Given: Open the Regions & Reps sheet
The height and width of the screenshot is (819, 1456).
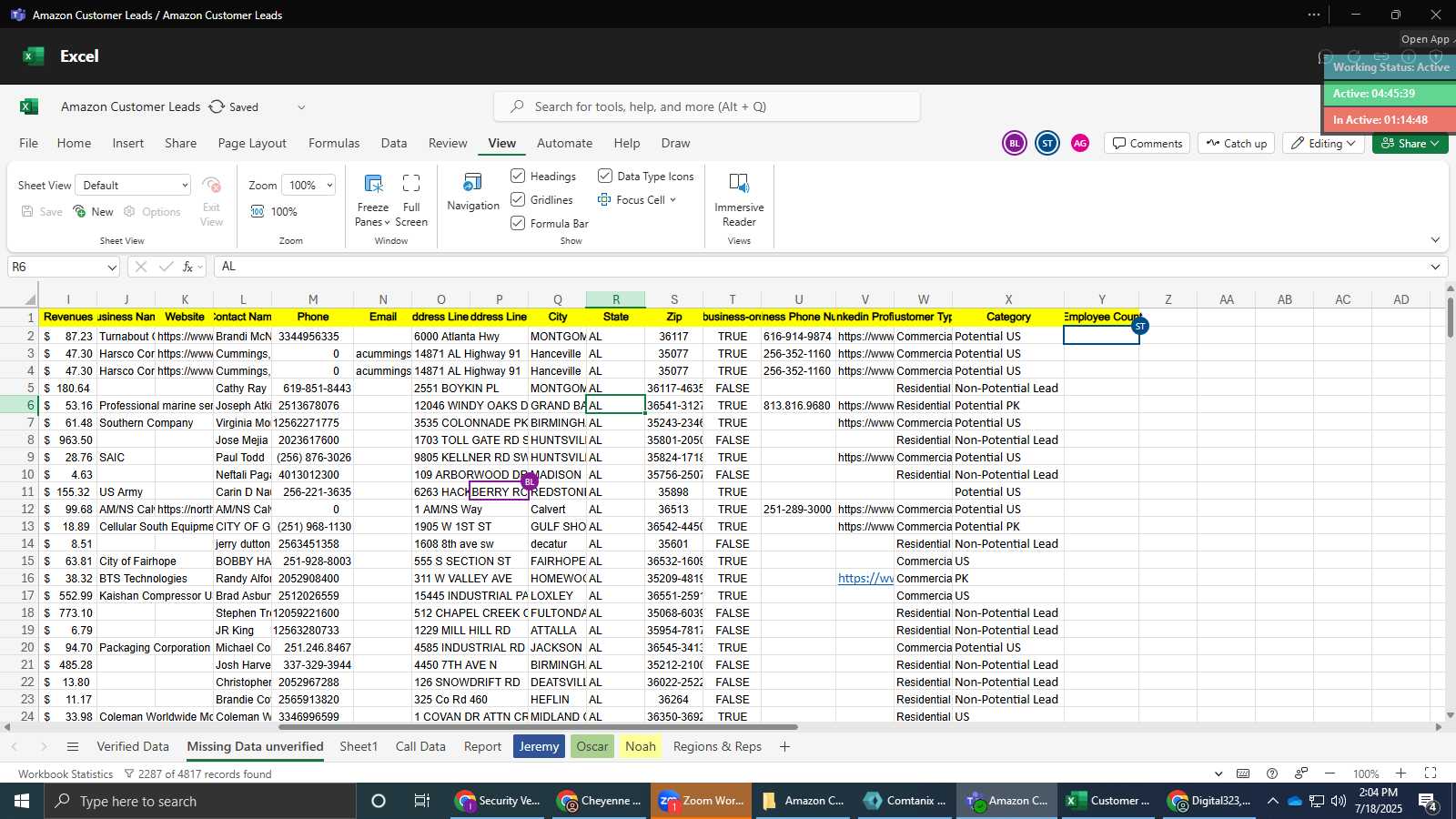Looking at the screenshot, I should pyautogui.click(x=717, y=746).
